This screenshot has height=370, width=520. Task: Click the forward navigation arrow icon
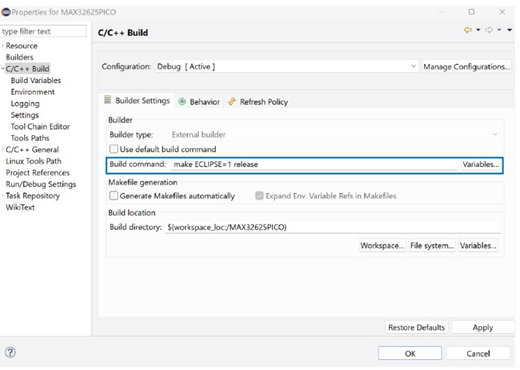[489, 30]
